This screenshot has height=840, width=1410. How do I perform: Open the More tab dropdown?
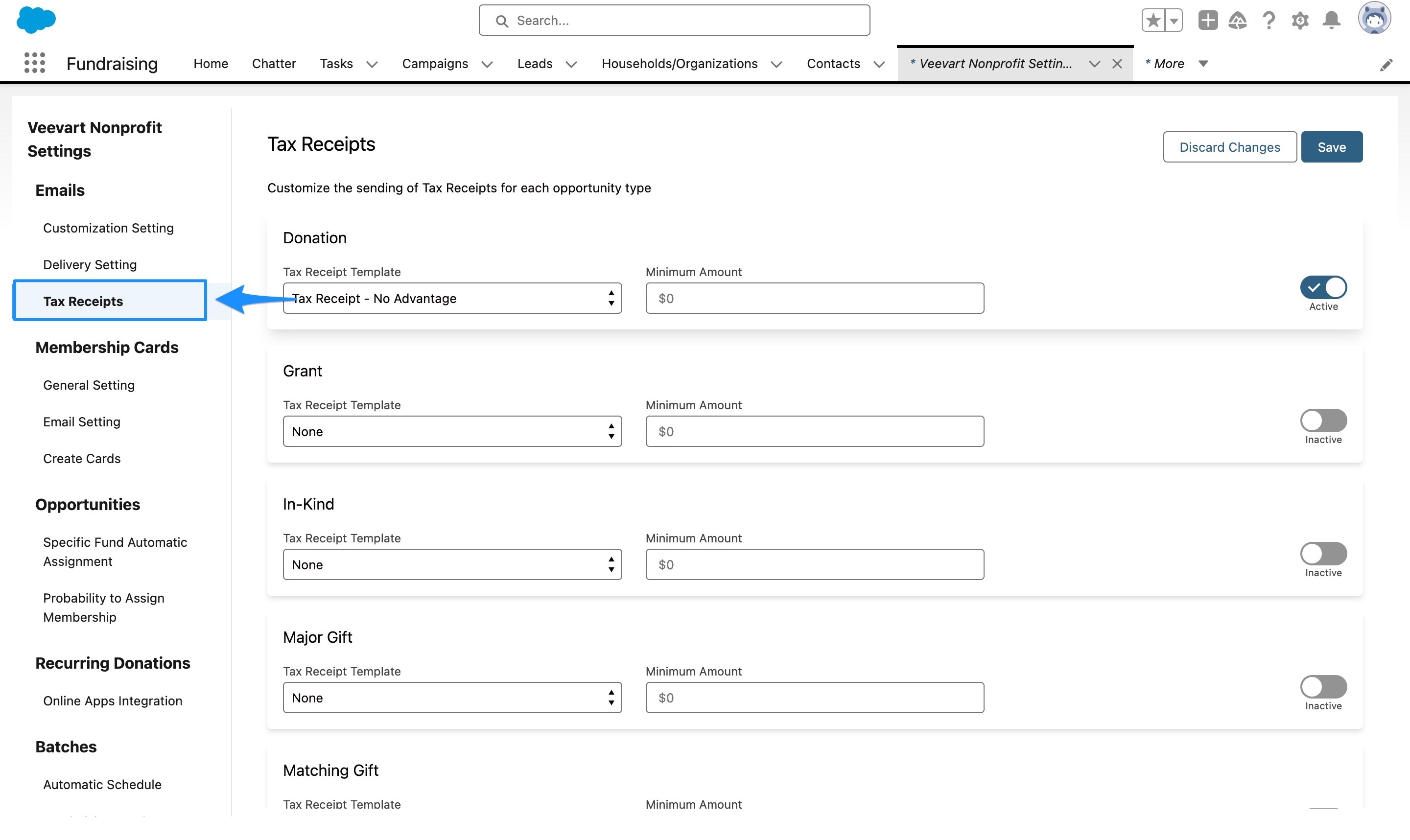click(1203, 64)
